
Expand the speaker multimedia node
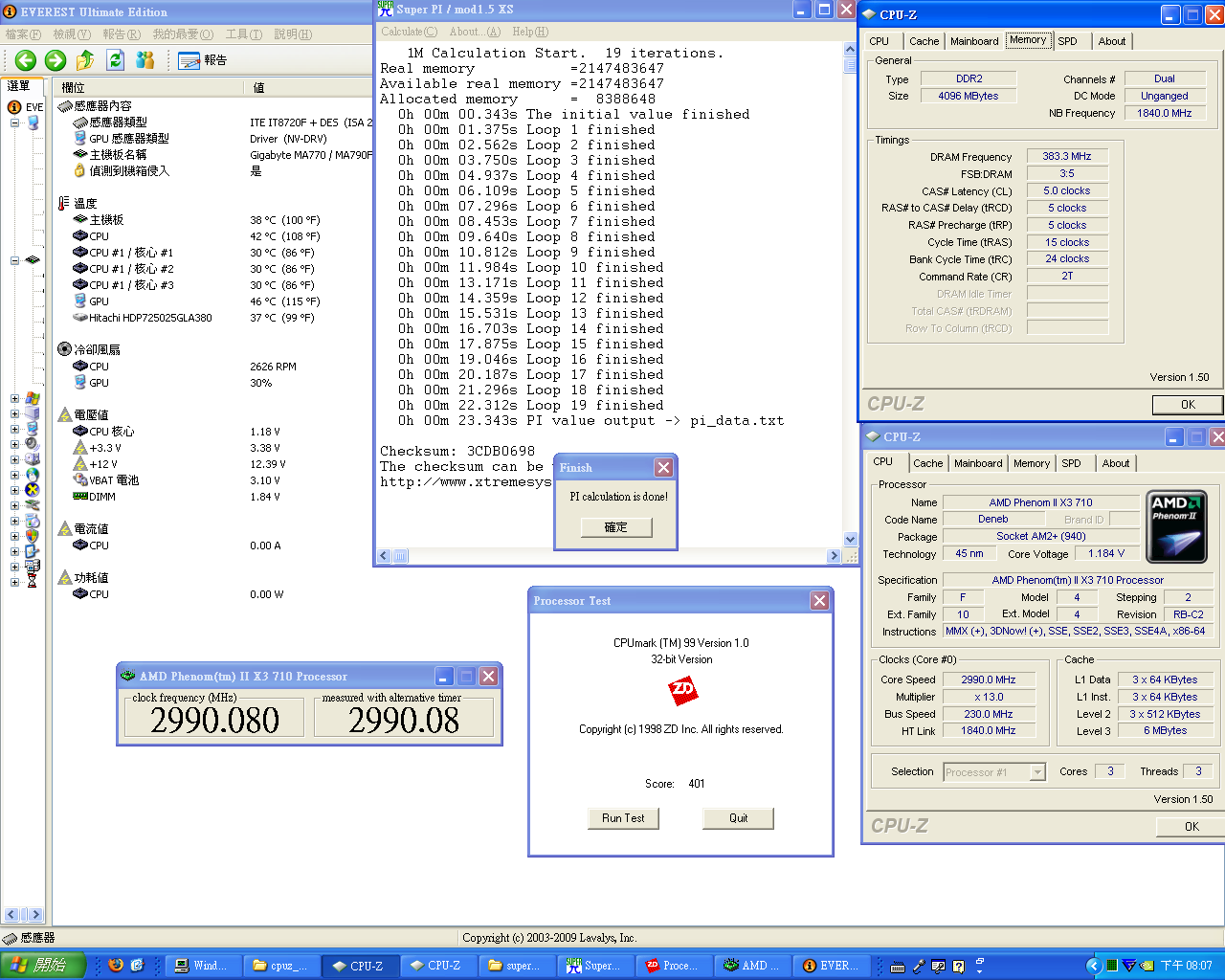pos(14,444)
